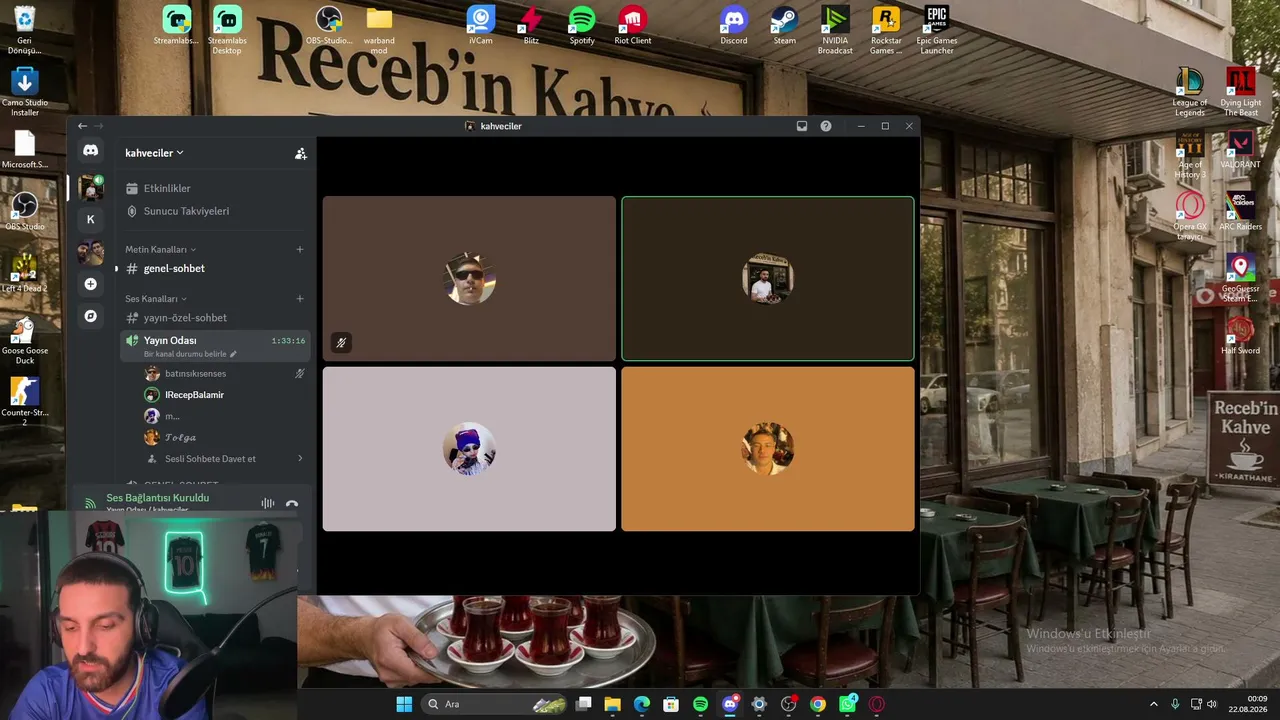Select the yayın-özel-sohbet channel
The width and height of the screenshot is (1280, 720).
214,318
